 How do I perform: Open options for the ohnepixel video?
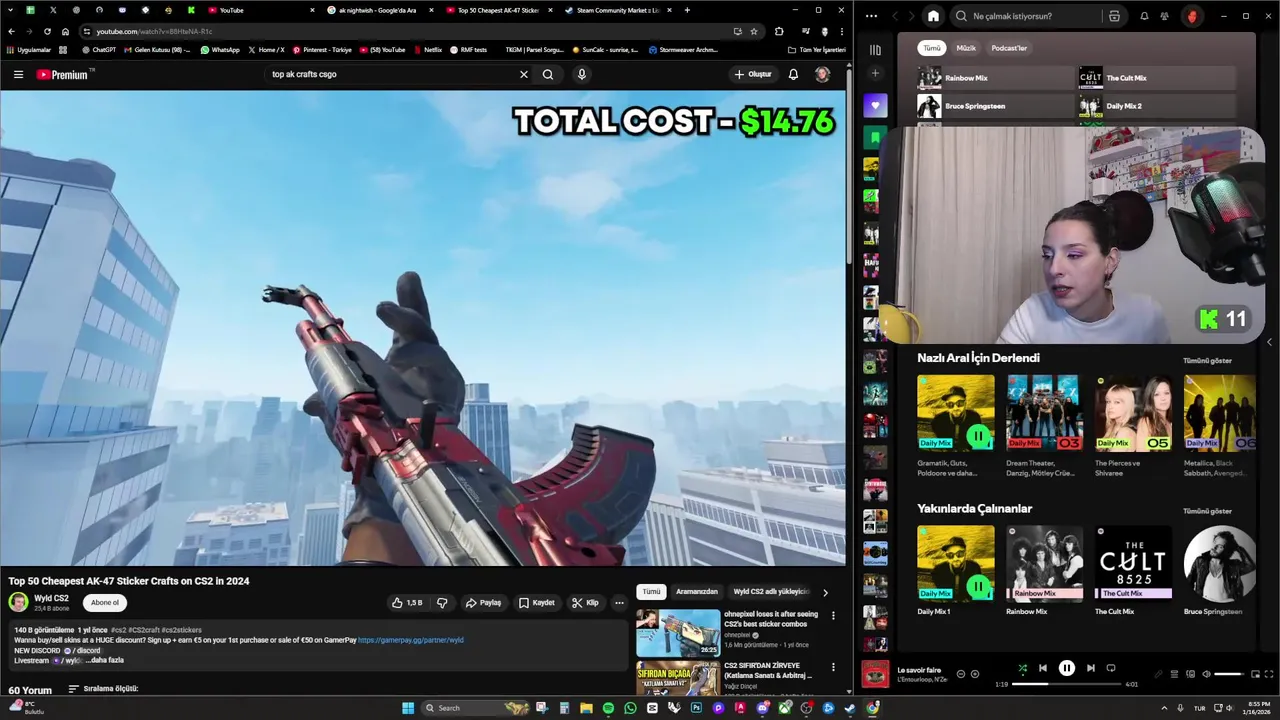(x=833, y=616)
